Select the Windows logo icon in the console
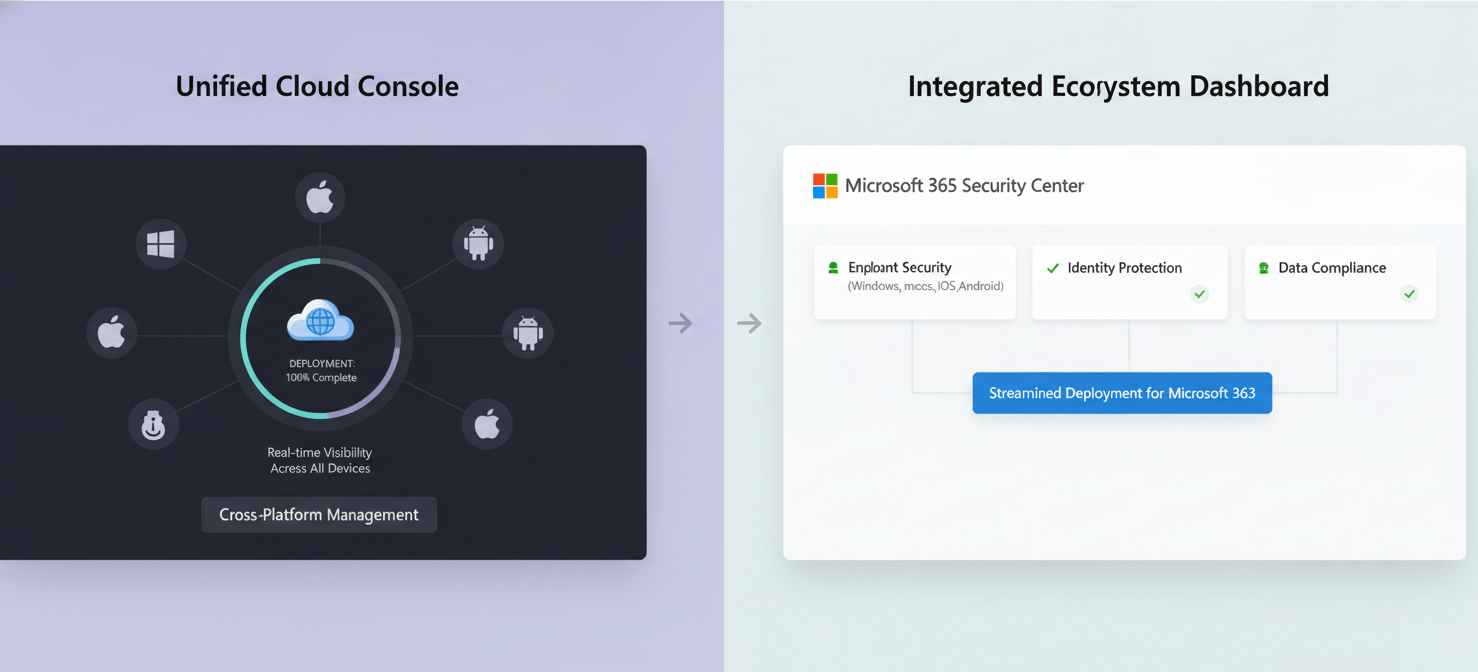This screenshot has height=672, width=1478. [160, 244]
